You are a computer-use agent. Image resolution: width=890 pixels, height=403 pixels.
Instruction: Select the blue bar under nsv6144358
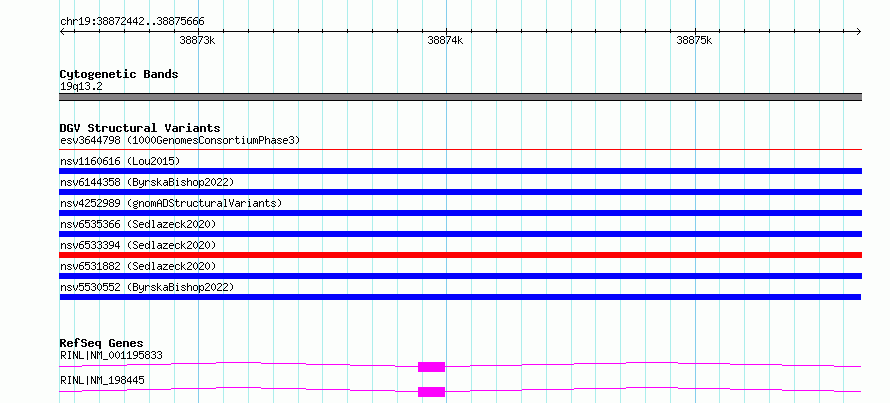(460, 192)
